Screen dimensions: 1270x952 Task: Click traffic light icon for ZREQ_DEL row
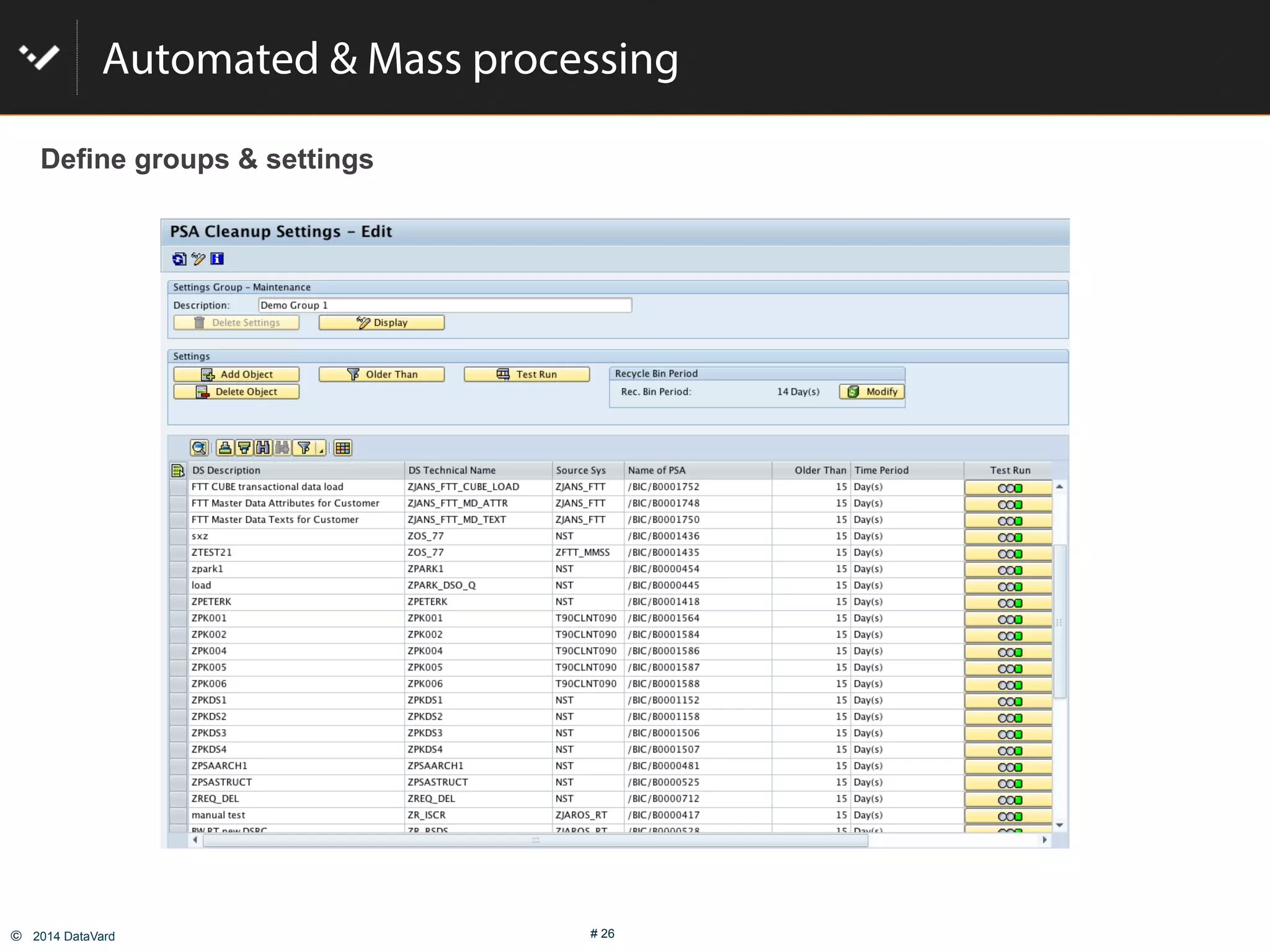1008,800
